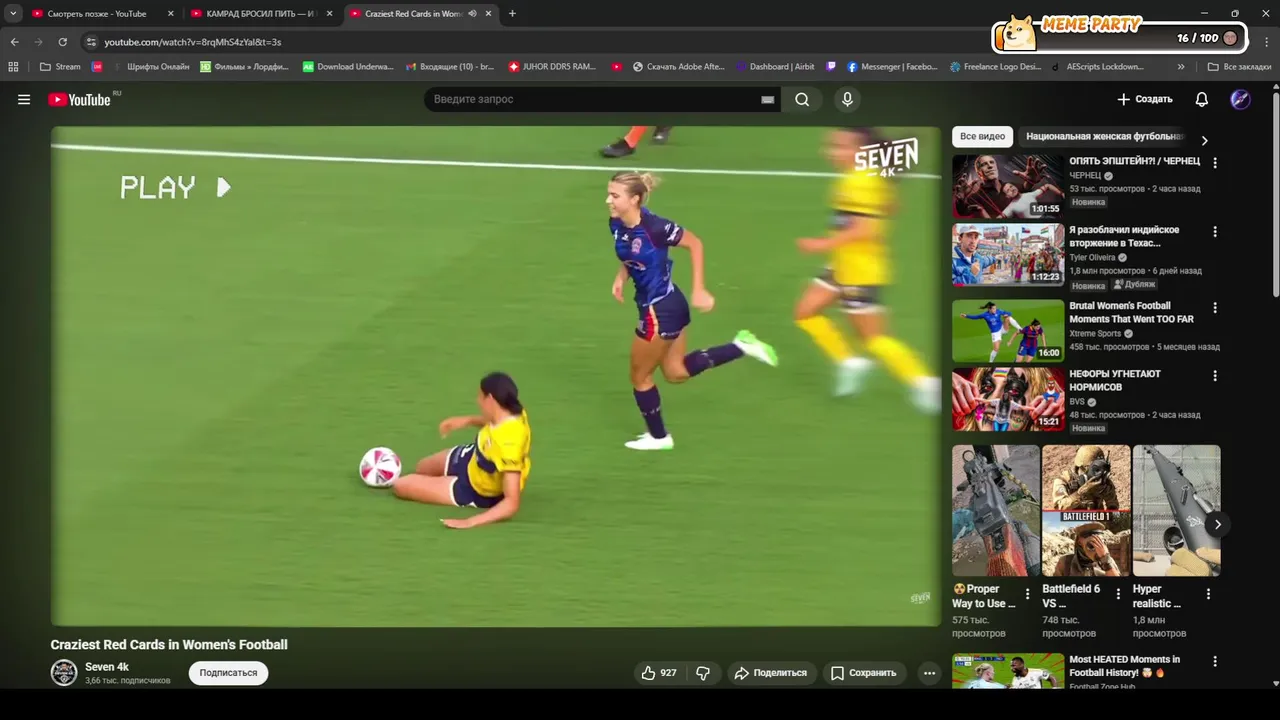The image size is (1280, 720).
Task: Open options for Brutal Women's Football video
Action: pos(1215,307)
